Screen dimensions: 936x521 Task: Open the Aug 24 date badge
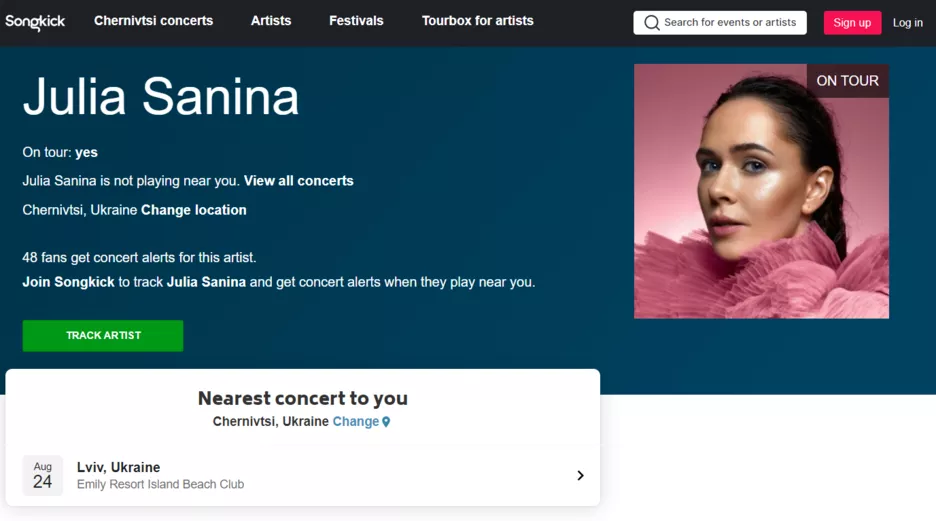point(43,476)
